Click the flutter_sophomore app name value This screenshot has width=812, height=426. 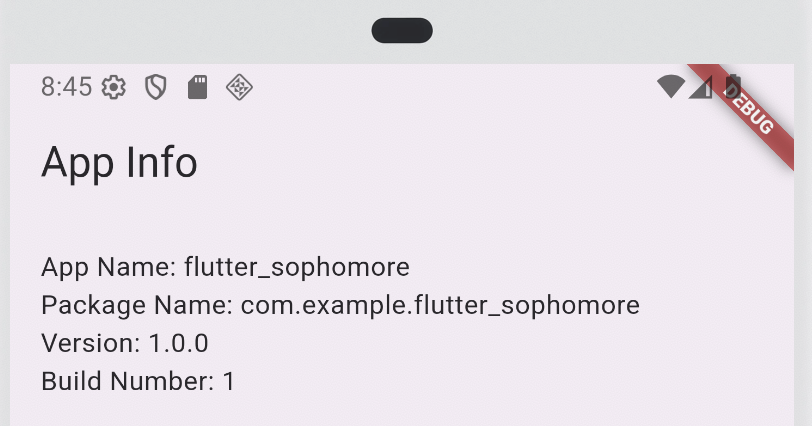point(297,268)
